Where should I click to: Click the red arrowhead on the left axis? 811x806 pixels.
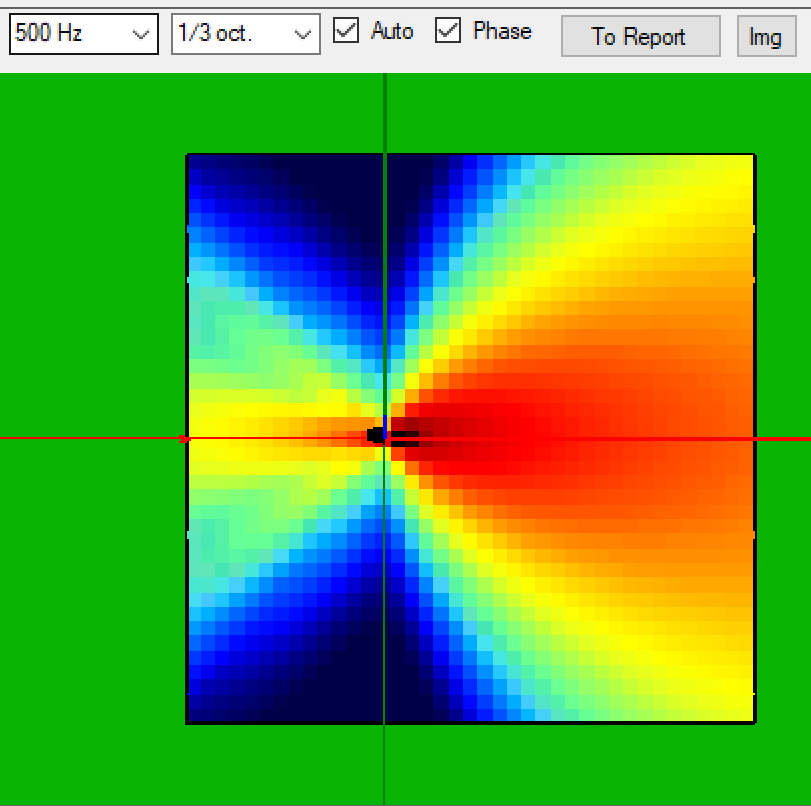184,438
